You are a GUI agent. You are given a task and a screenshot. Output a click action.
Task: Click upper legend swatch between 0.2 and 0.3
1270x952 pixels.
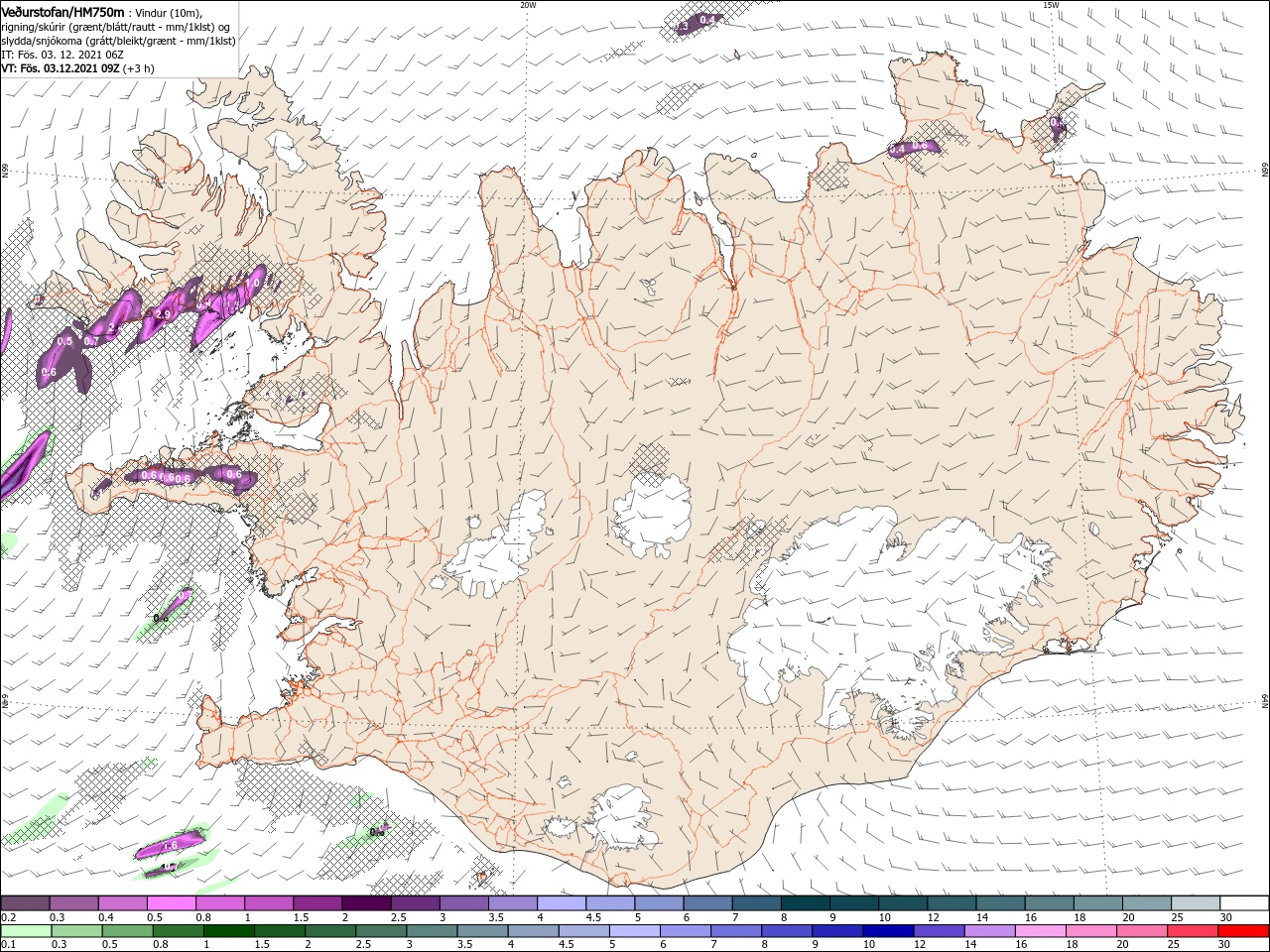pos(25,902)
